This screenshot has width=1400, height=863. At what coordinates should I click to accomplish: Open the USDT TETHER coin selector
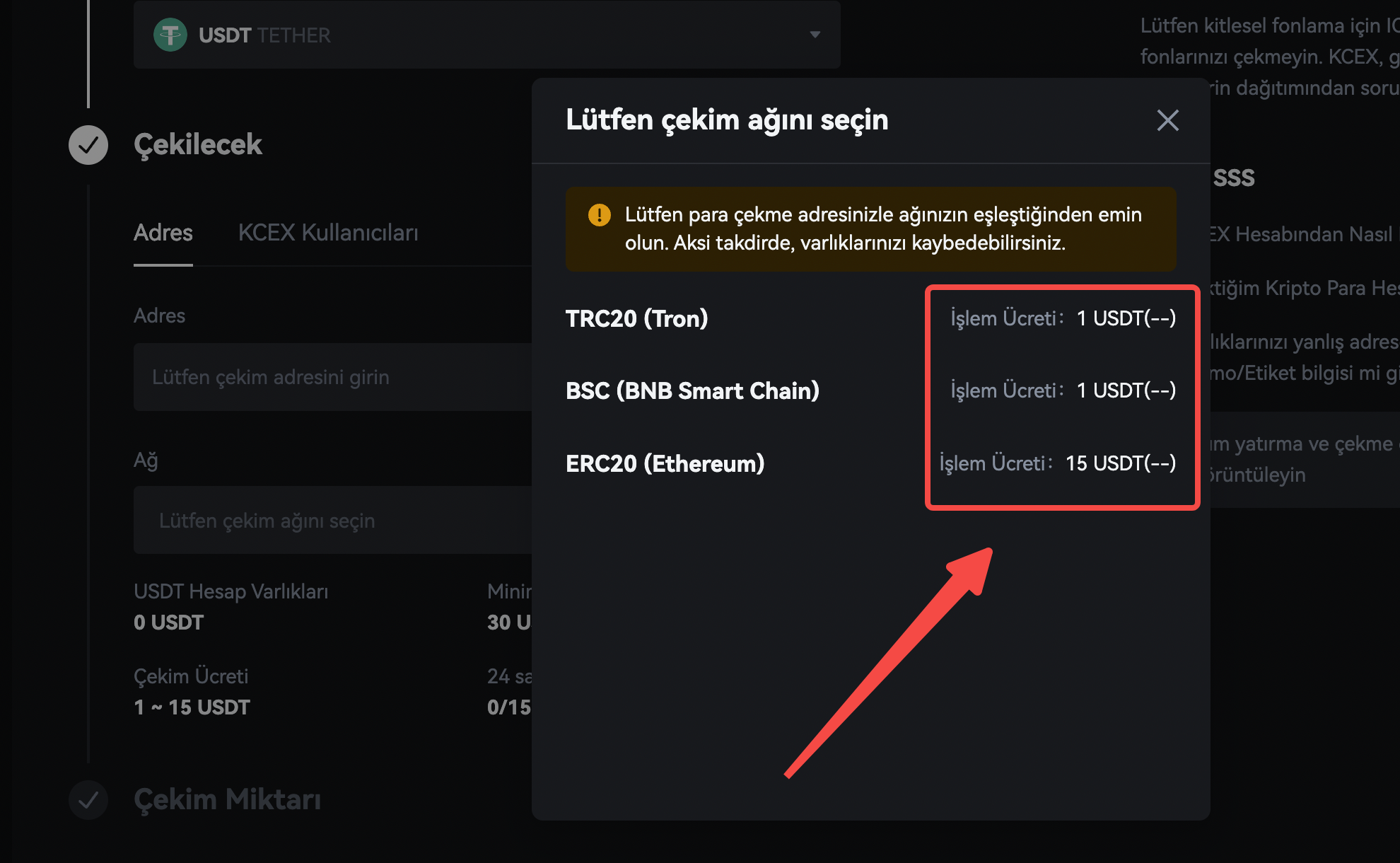click(486, 35)
